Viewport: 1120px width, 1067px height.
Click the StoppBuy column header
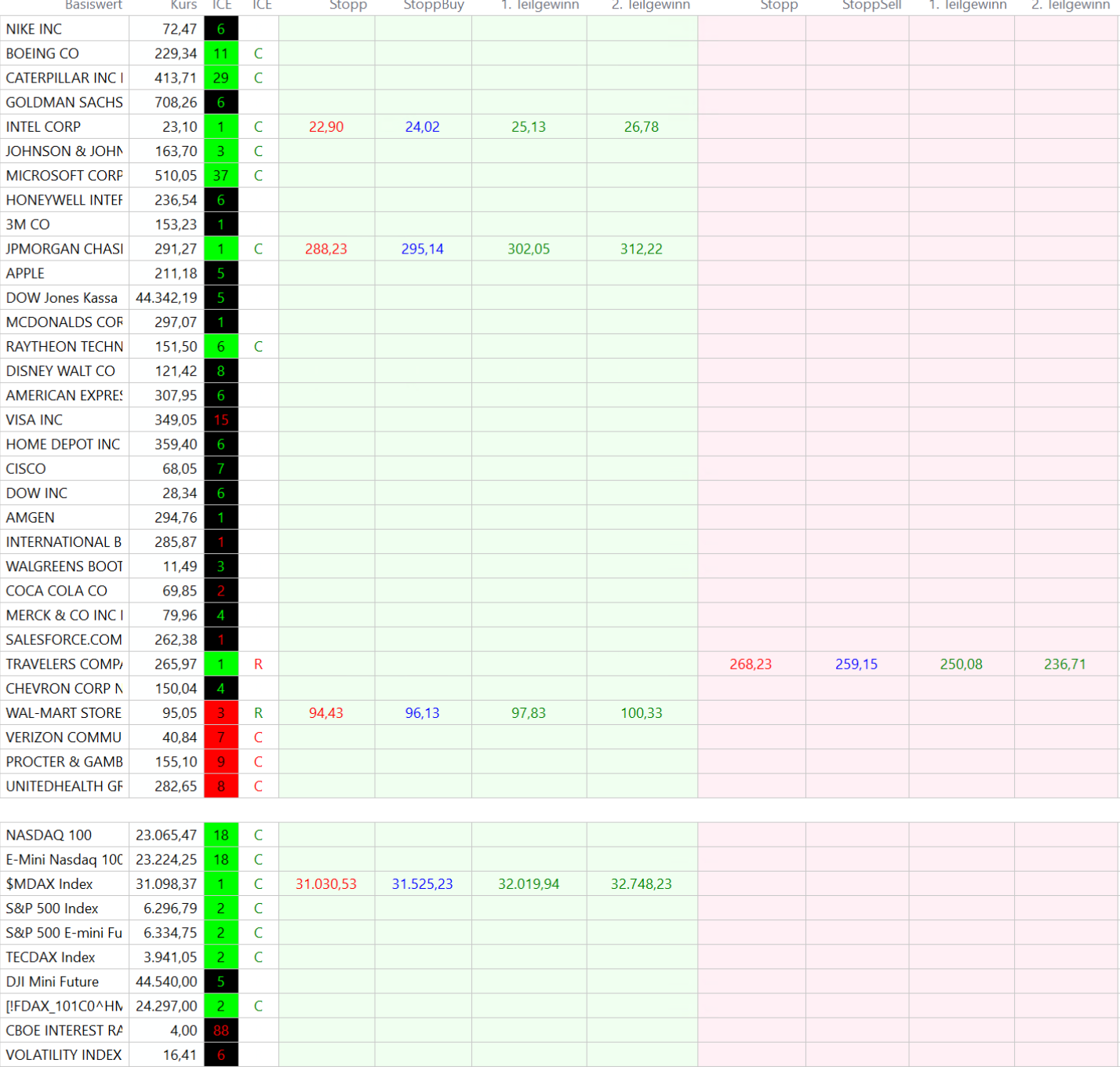[x=433, y=5]
